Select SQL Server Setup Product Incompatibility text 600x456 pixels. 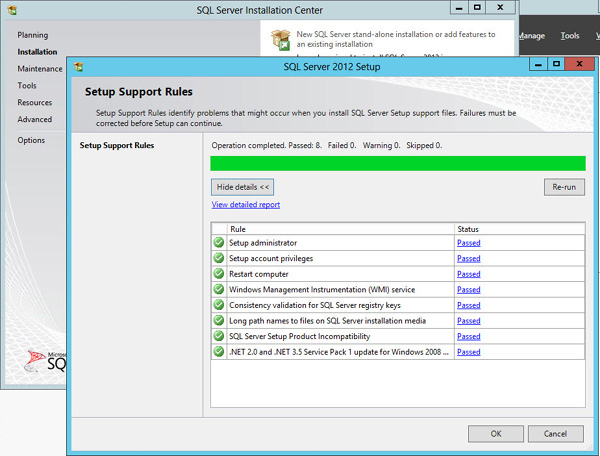tap(300, 336)
